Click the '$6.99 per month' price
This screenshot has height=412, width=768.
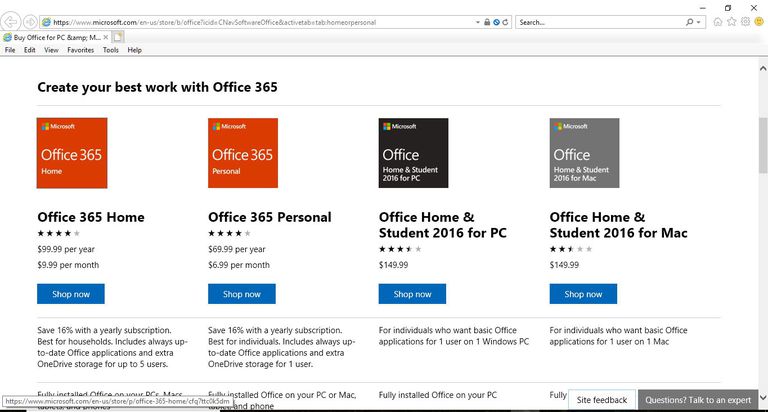(239, 265)
